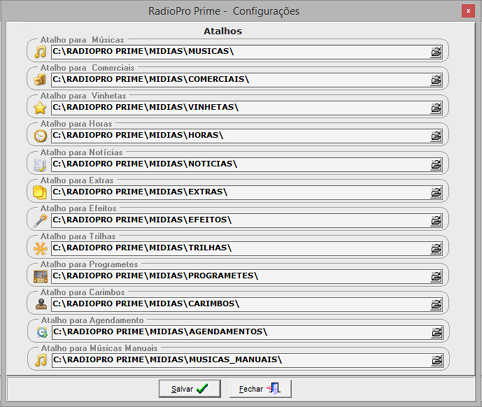Browse folder for Comerciais shortcut
The width and height of the screenshot is (482, 407).
pyautogui.click(x=436, y=80)
